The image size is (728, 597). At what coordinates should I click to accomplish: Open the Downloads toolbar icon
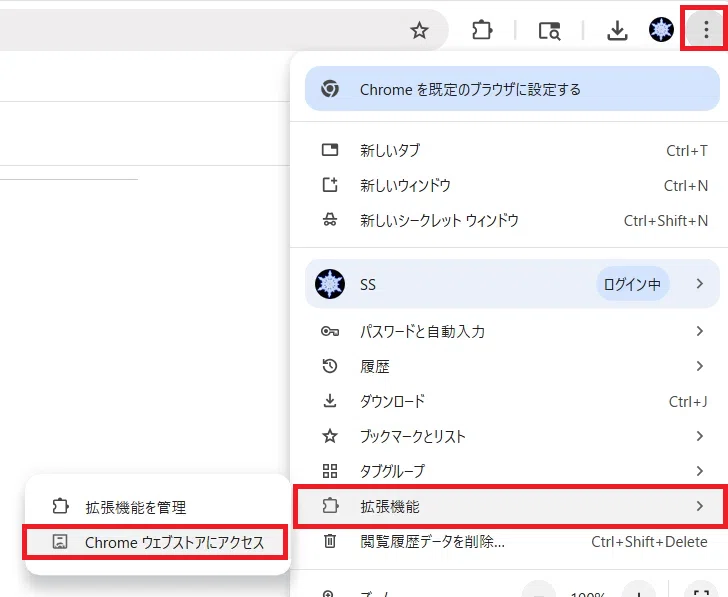pyautogui.click(x=617, y=31)
